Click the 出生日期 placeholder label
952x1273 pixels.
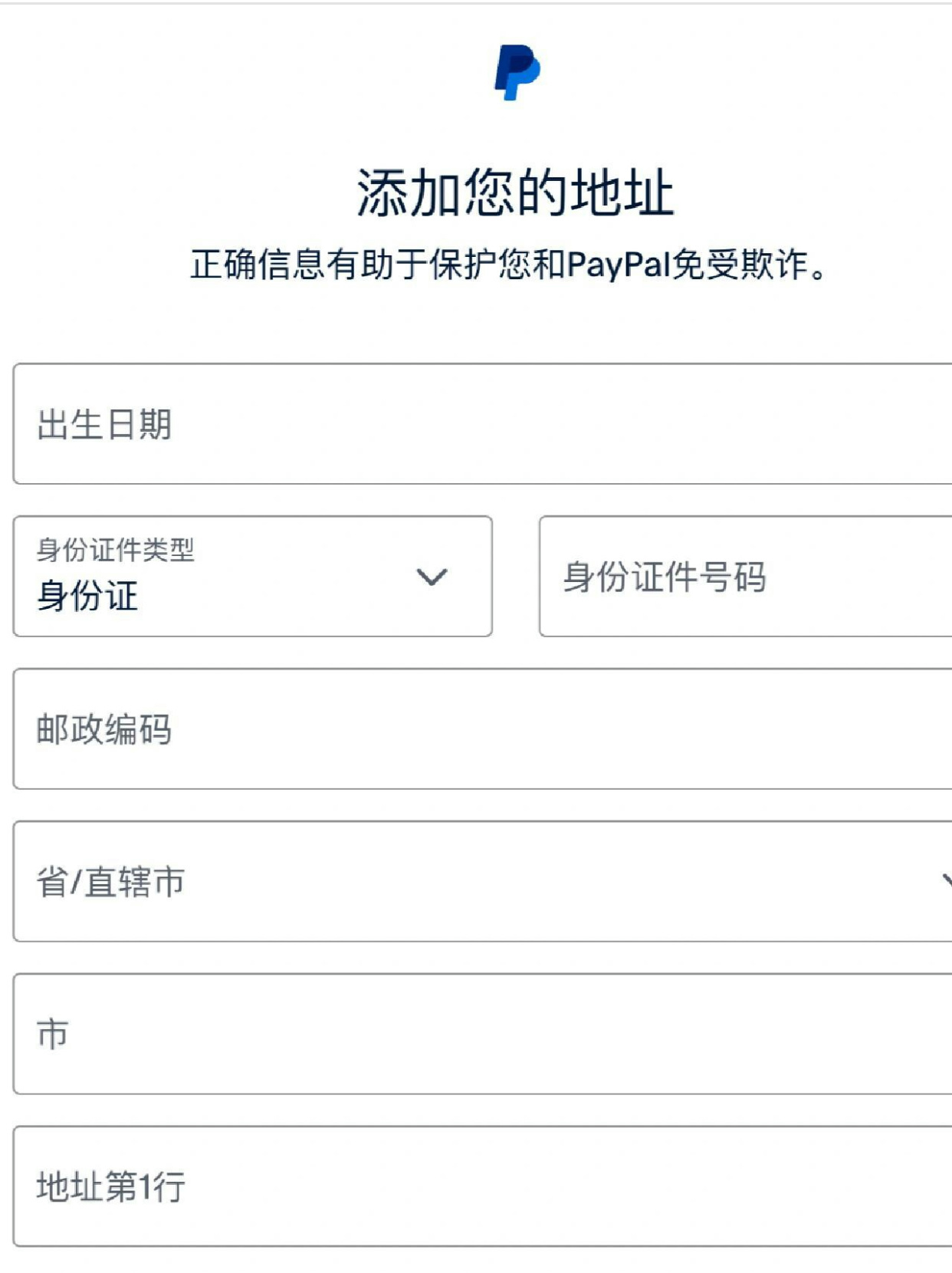click(x=104, y=424)
